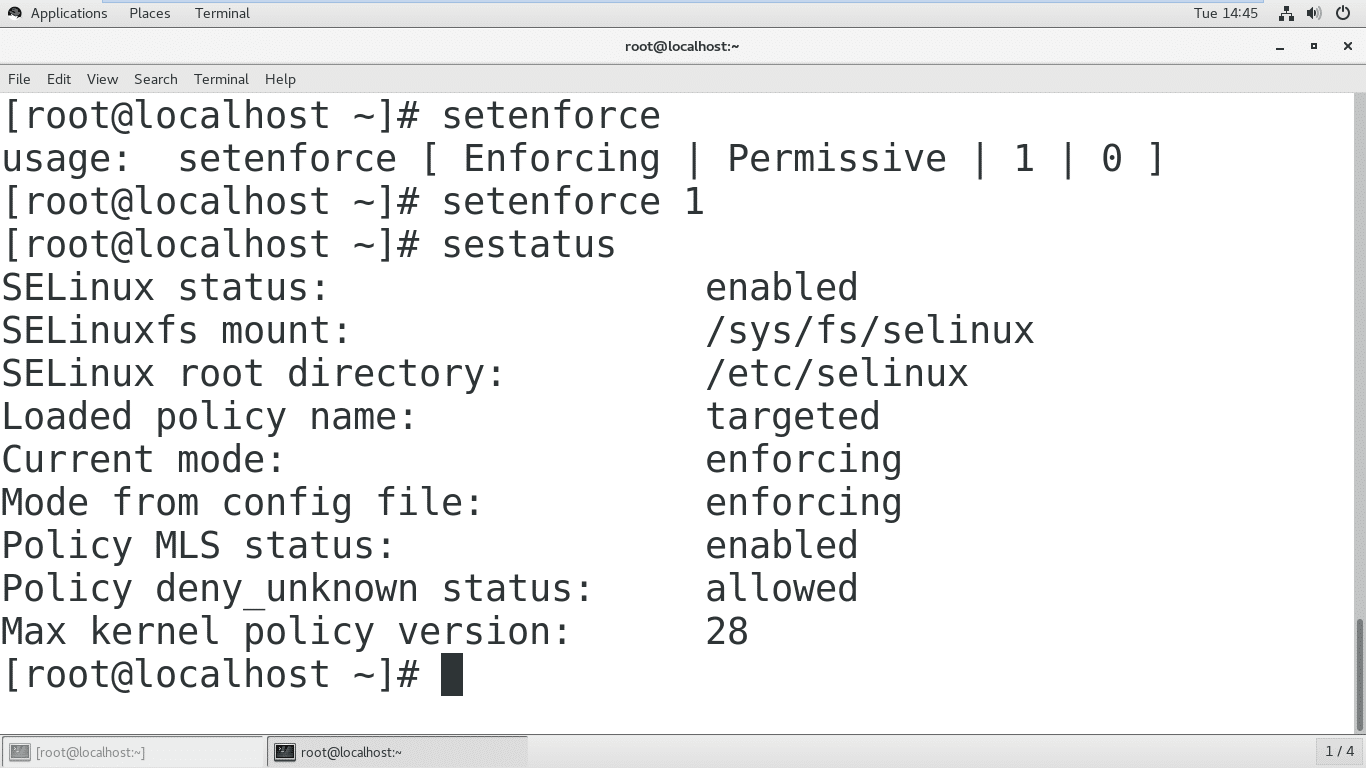Screen dimensions: 1366x768
Task: Open the File menu
Action: [19, 79]
